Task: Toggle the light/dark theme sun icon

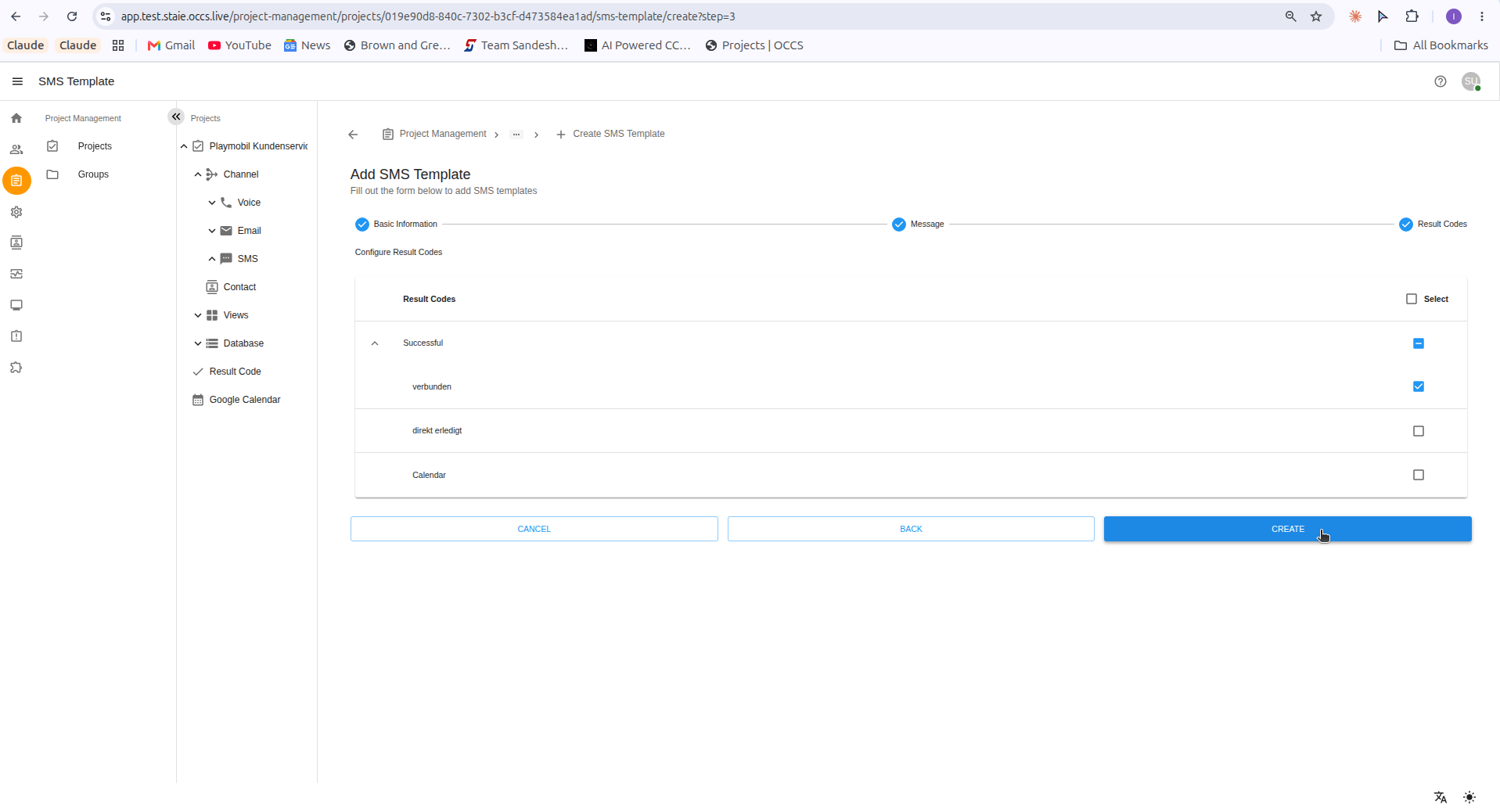Action: (x=1469, y=797)
